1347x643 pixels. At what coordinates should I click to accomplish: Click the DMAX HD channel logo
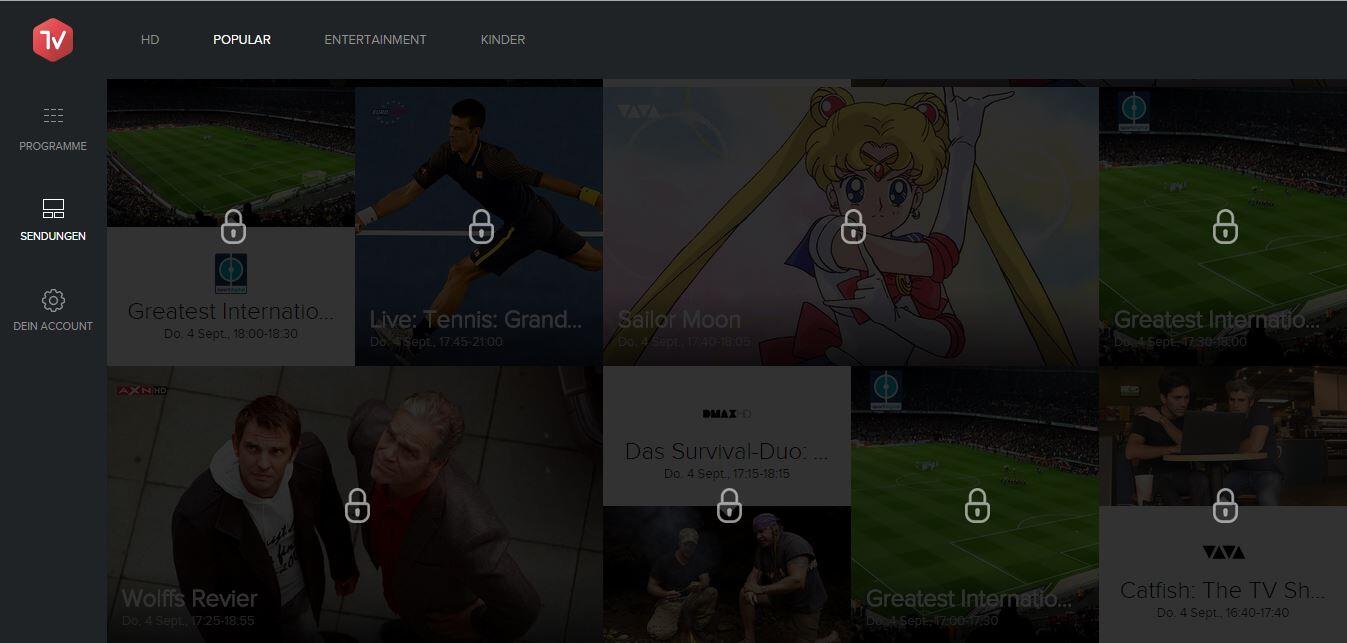point(727,414)
